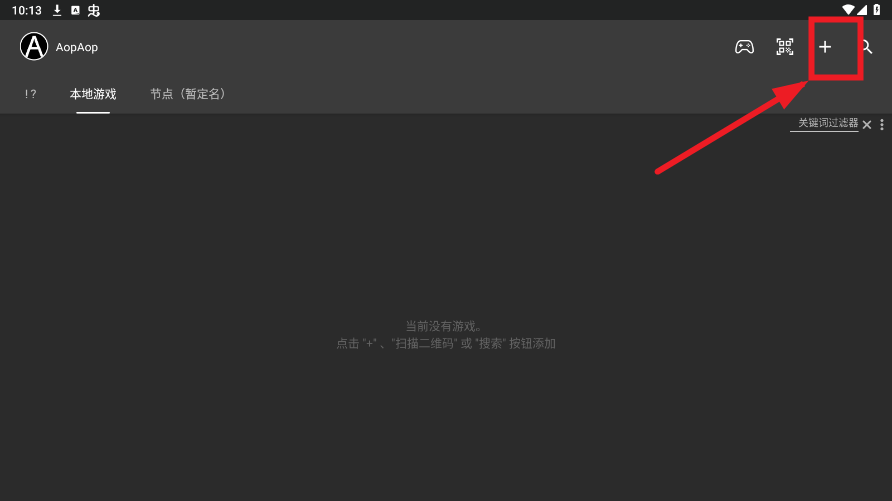Viewport: 892px width, 501px height.
Task: Tap the 当前没有游戏 empty message
Action: (x=445, y=326)
